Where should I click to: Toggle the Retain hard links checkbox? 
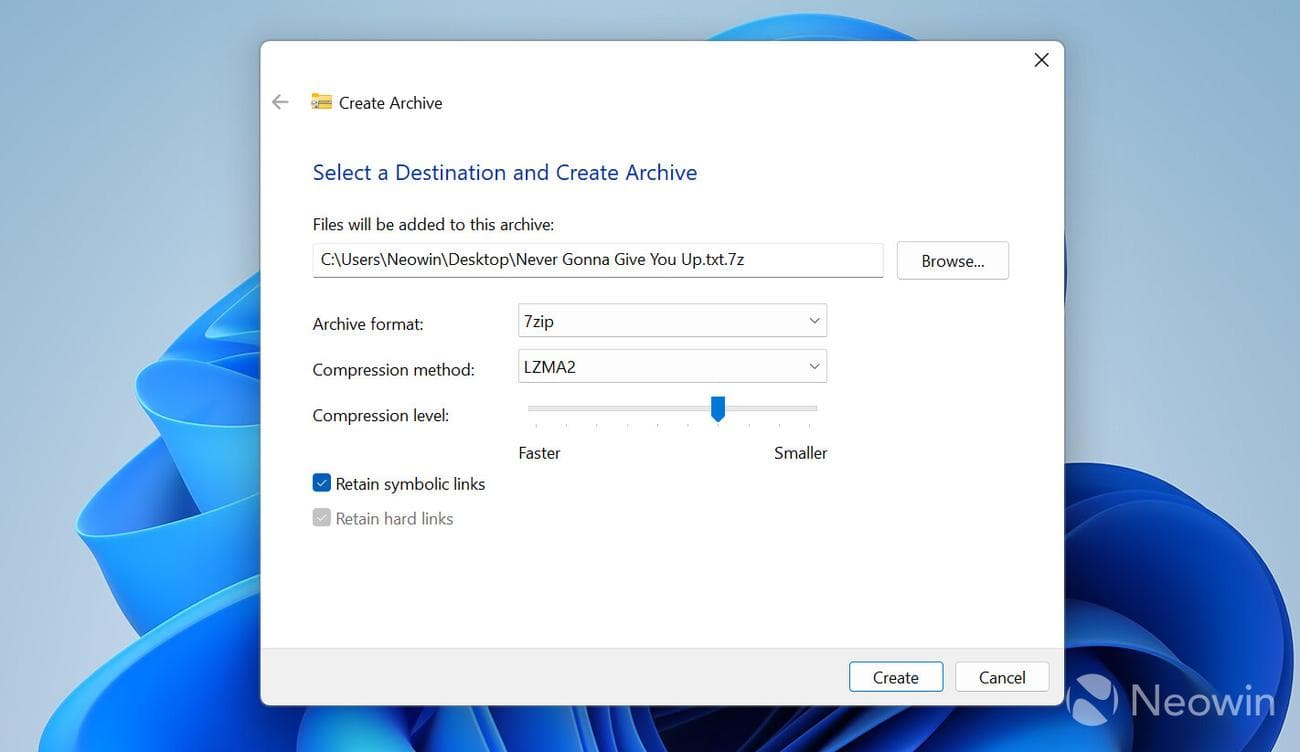point(322,517)
